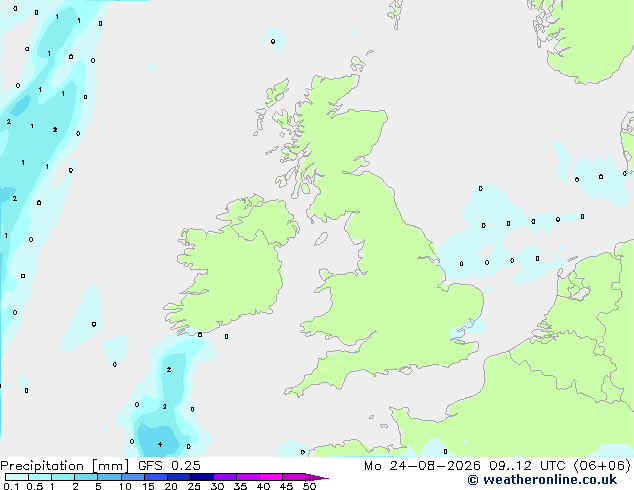Image resolution: width=634 pixels, height=490 pixels.
Task: Select the 40–45 mm magenta legend swatch
Action: pyautogui.click(x=271, y=477)
